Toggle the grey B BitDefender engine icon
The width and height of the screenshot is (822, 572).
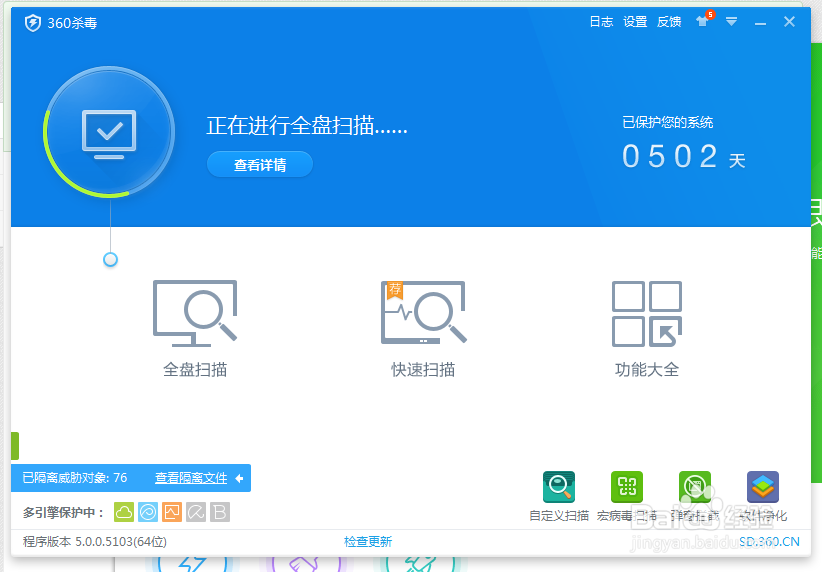coord(220,512)
